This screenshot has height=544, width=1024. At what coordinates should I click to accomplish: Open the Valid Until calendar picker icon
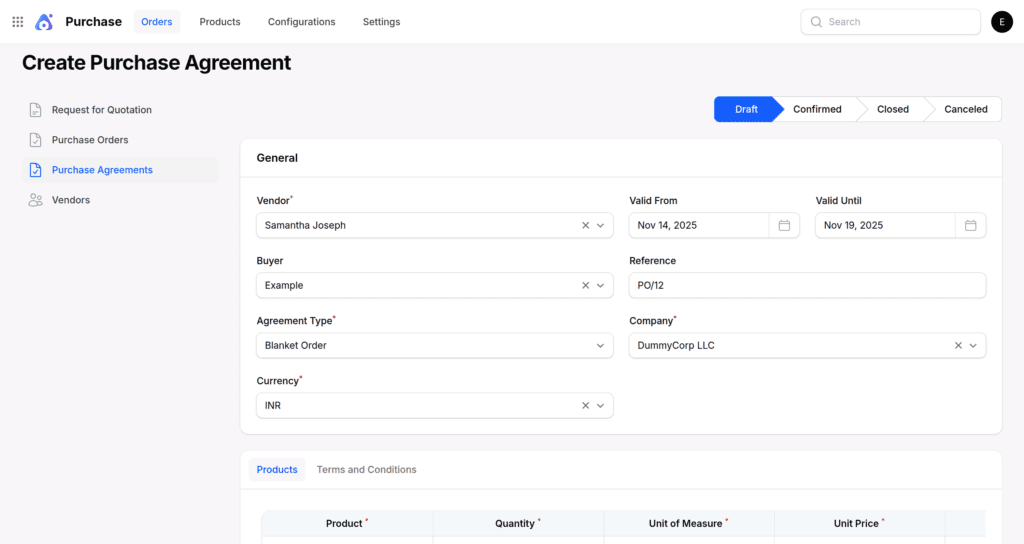970,226
